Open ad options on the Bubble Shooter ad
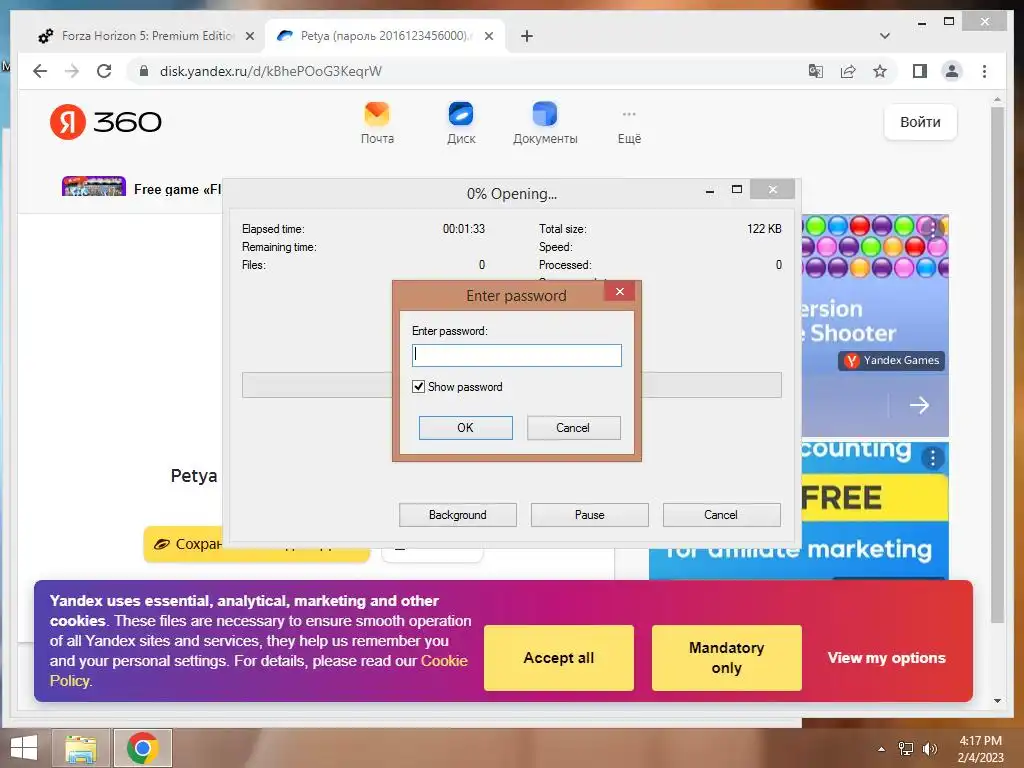 (933, 229)
